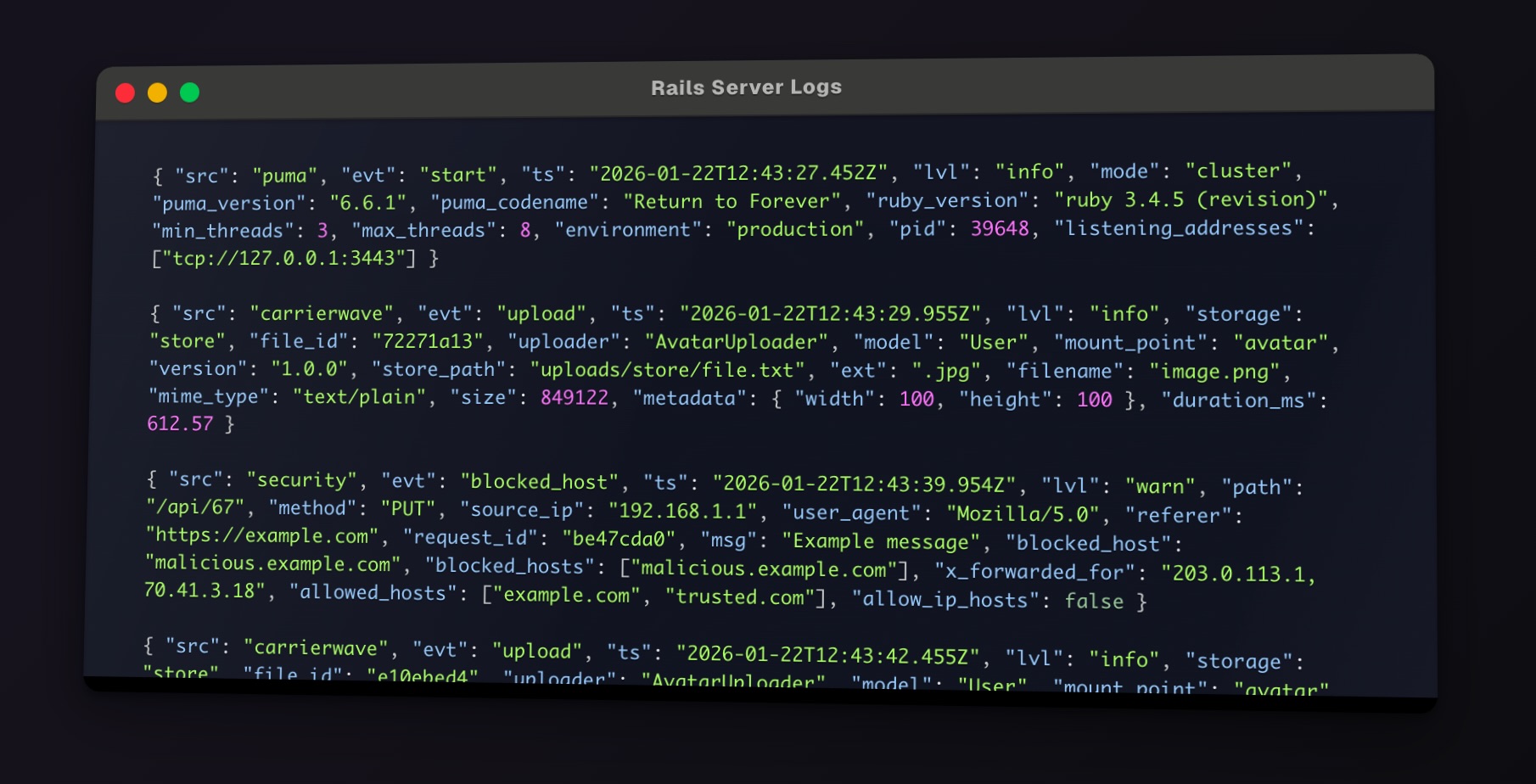This screenshot has width=1536, height=784.
Task: Select the trusted.com allowed host entry
Action: (x=741, y=596)
